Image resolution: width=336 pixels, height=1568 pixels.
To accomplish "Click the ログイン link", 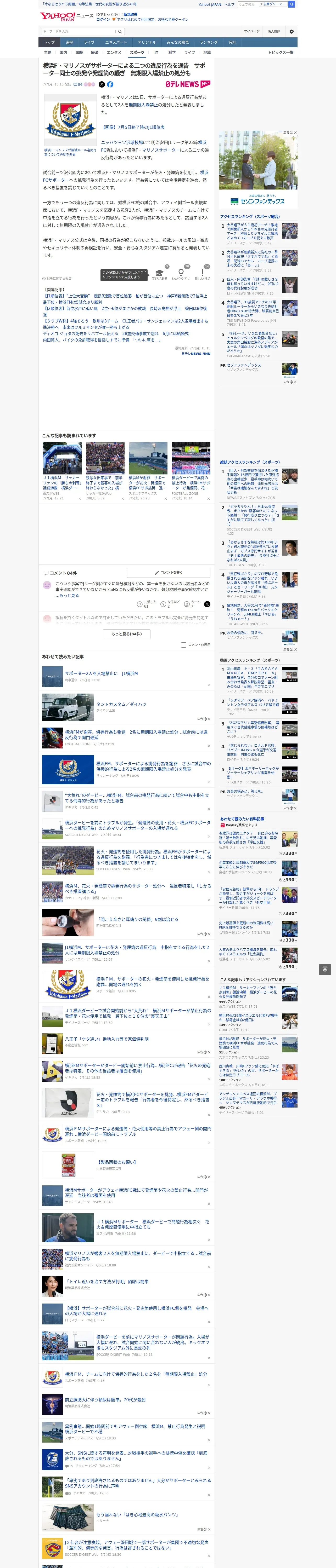I will pyautogui.click(x=103, y=20).
